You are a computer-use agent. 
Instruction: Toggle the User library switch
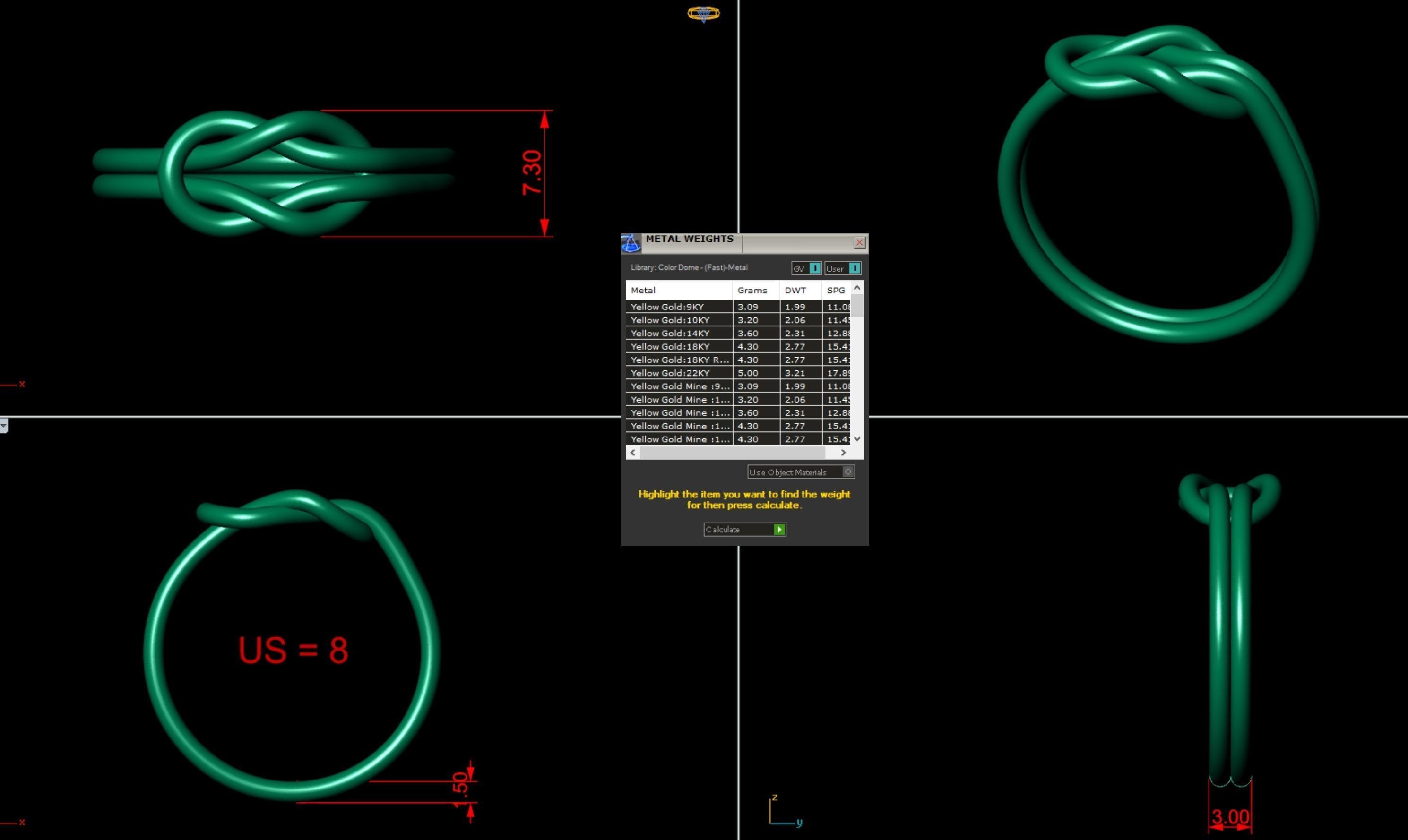(x=843, y=268)
